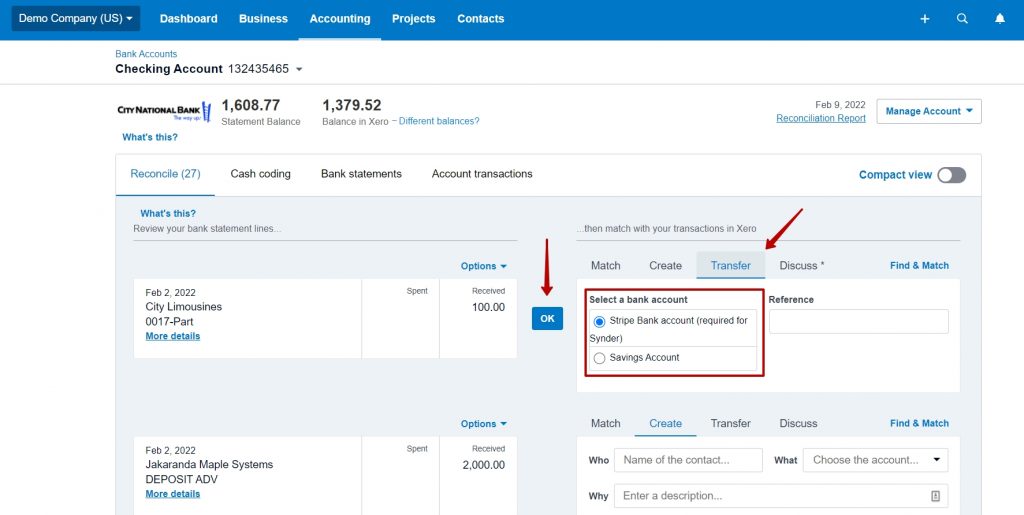Select Create tab for Jakaranda Maple Systems line

click(665, 424)
